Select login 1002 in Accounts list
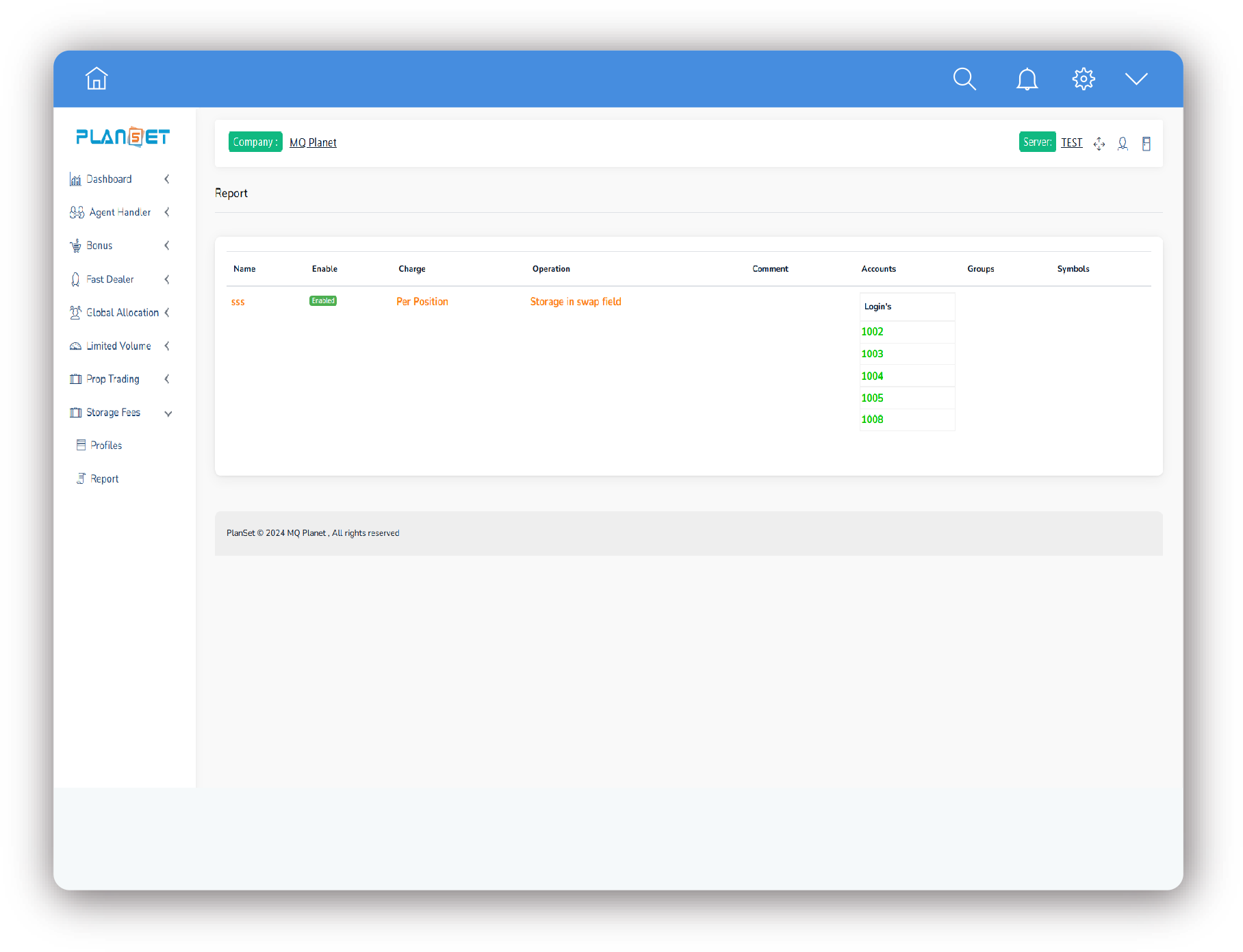1243x952 pixels. point(872,332)
